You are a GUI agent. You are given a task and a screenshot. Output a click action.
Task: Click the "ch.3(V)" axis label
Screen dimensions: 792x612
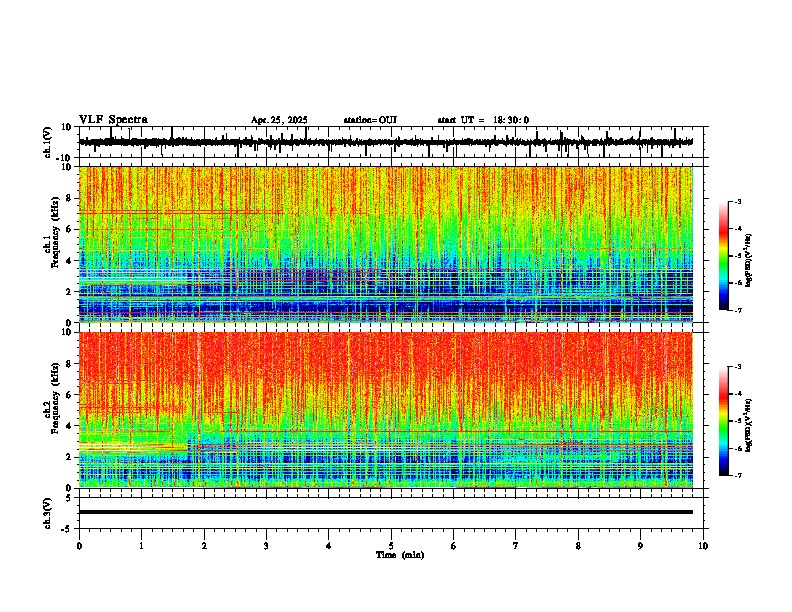pyautogui.click(x=48, y=513)
